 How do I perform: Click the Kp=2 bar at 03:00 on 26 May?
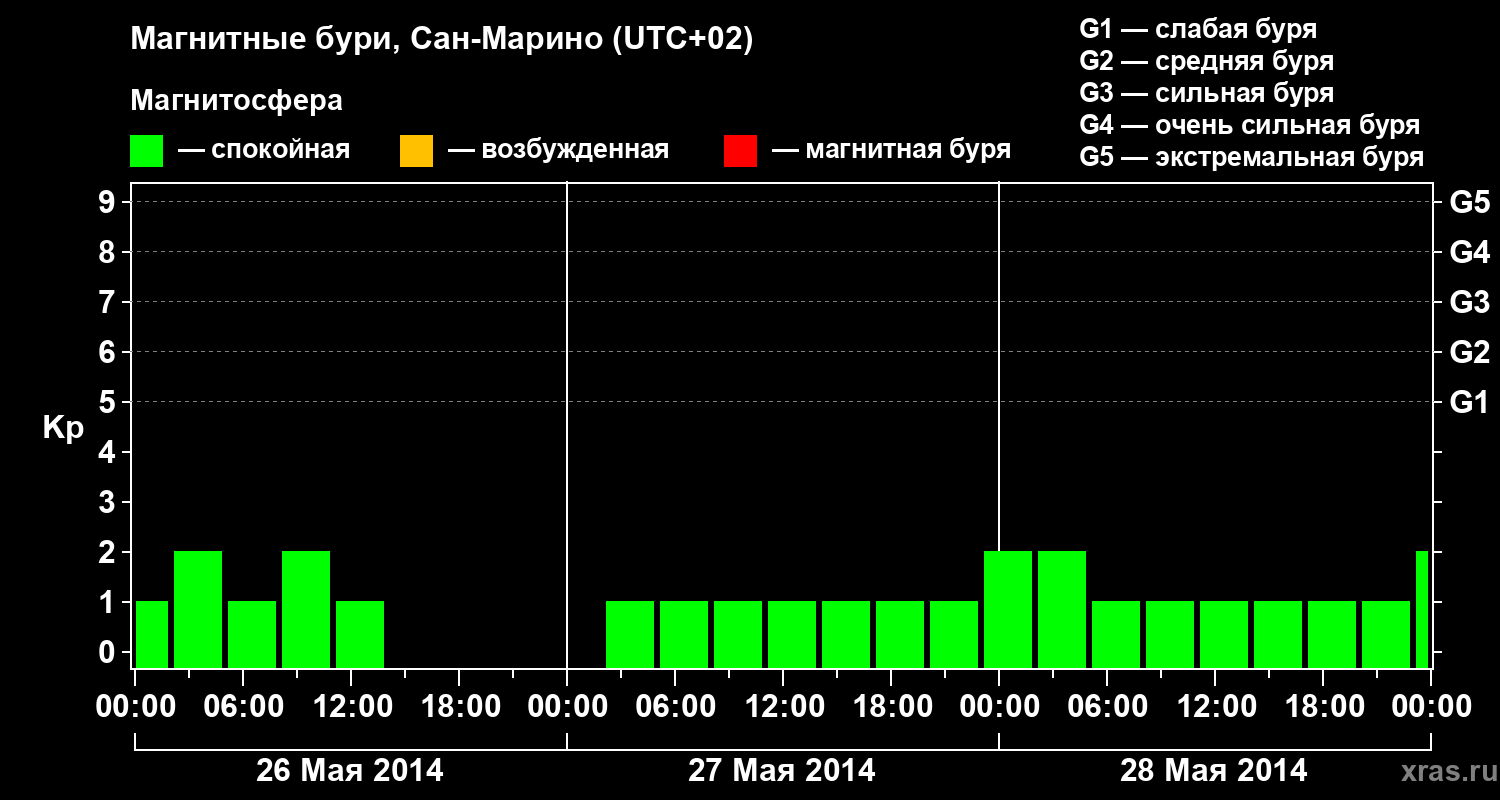pos(198,609)
